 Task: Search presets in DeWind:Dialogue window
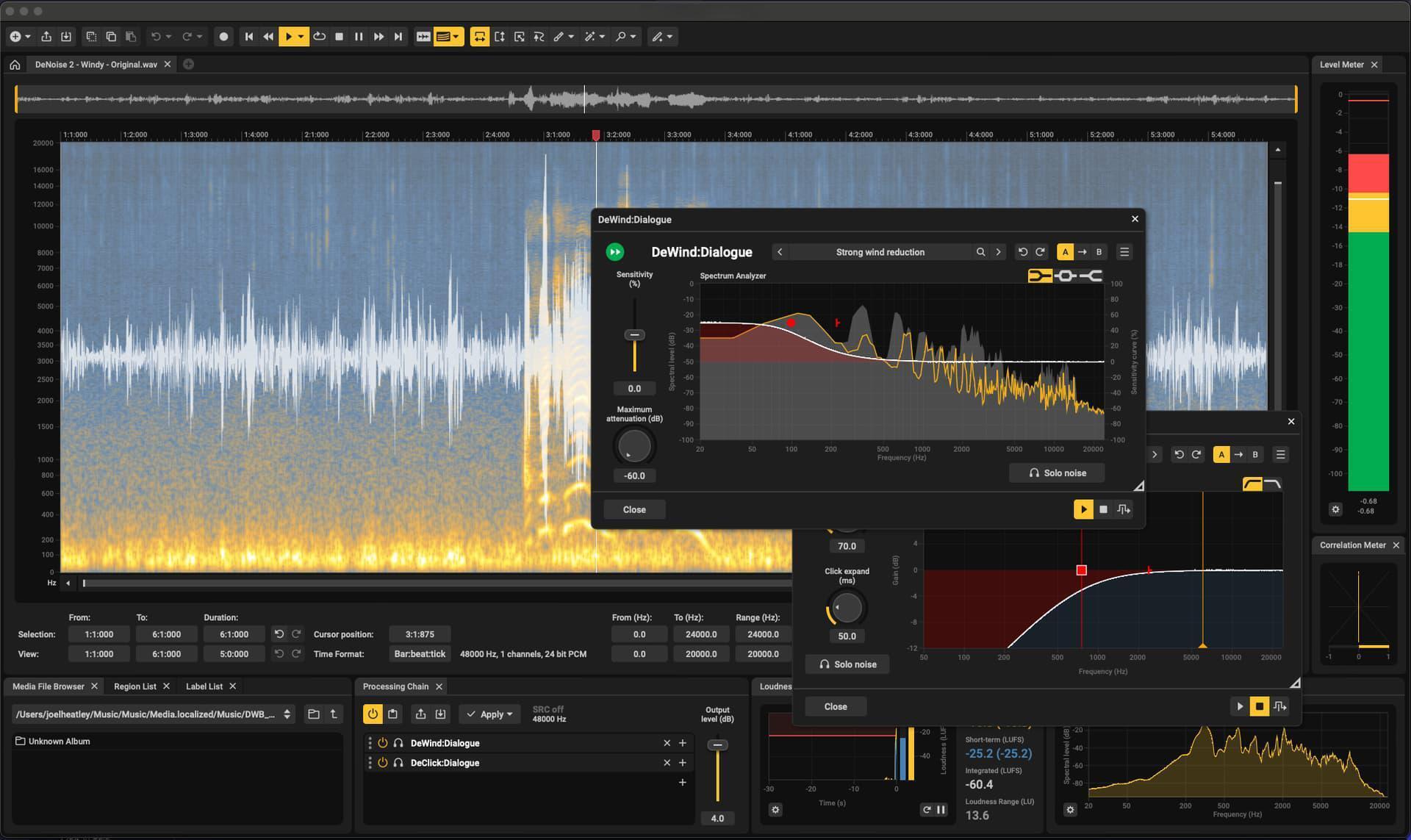pyautogui.click(x=980, y=252)
